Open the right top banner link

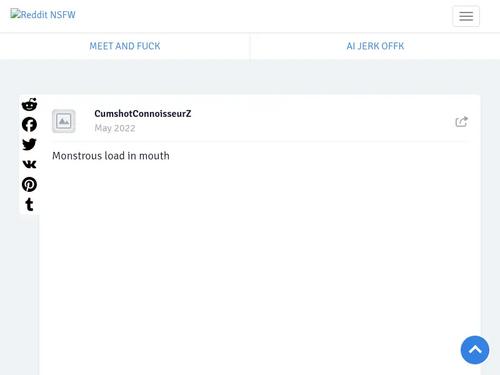tap(375, 46)
